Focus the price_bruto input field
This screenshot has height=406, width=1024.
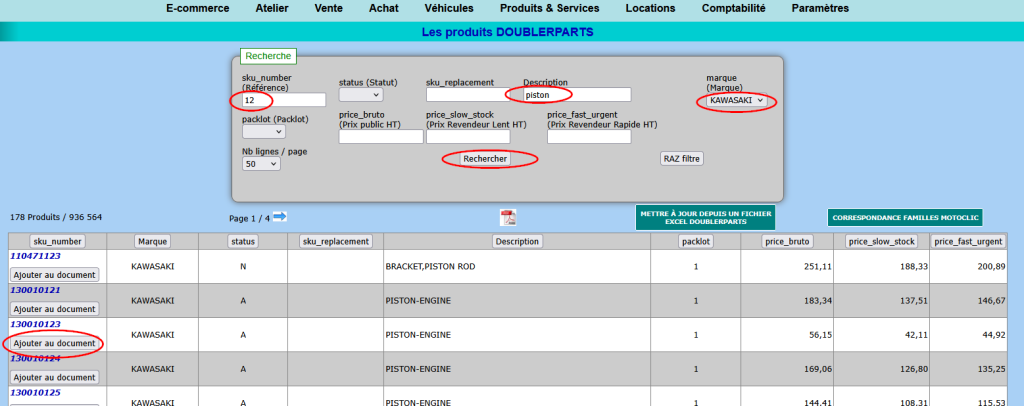coord(381,136)
